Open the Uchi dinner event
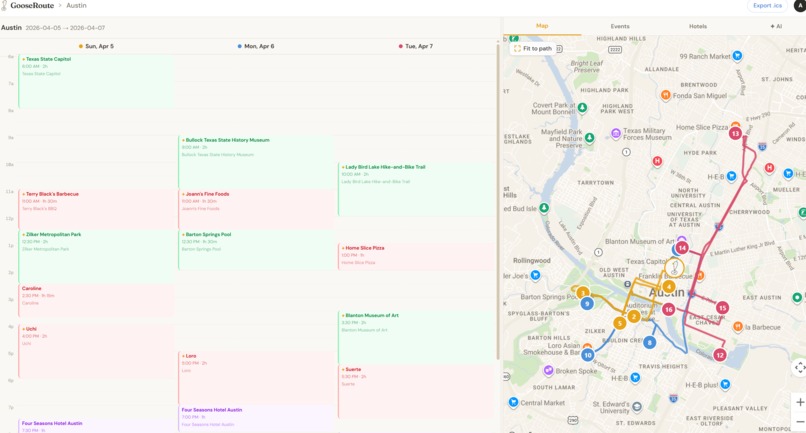The width and height of the screenshot is (806, 433). [97, 351]
